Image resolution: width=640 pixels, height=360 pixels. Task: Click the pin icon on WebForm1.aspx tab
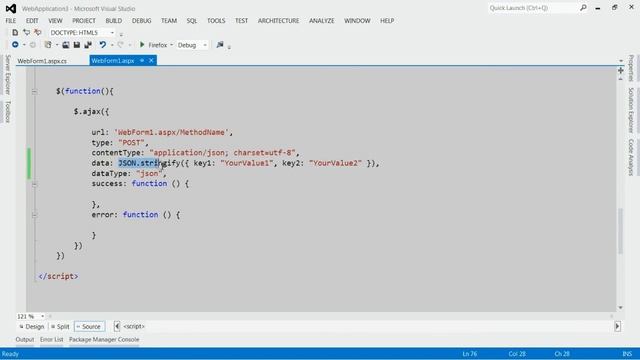click(142, 60)
